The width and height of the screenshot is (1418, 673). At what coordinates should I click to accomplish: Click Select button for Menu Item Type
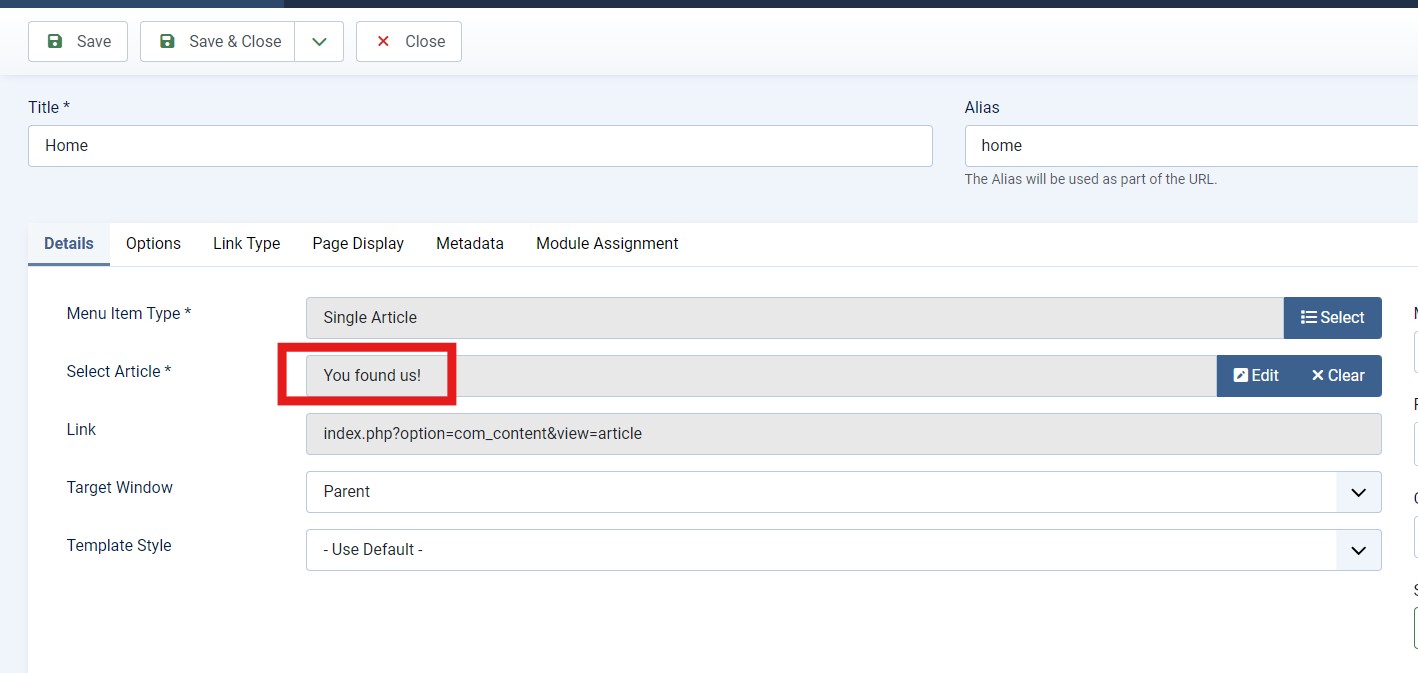pos(1332,318)
